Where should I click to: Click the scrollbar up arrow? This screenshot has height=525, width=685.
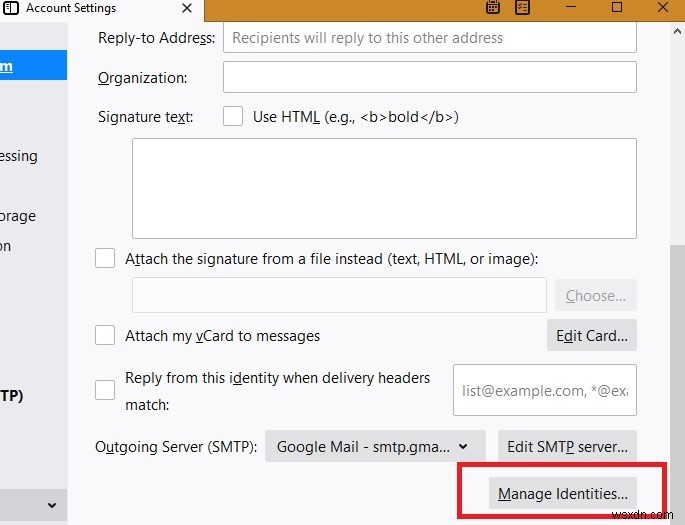coord(677,31)
